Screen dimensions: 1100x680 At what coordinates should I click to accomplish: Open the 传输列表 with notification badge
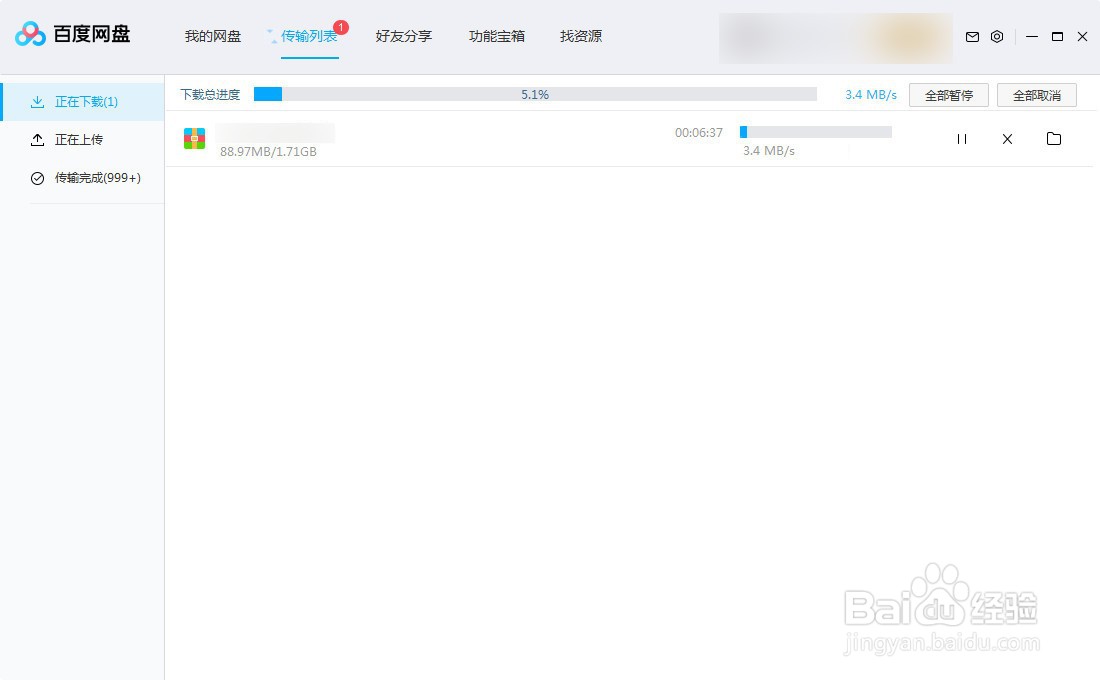(x=310, y=36)
